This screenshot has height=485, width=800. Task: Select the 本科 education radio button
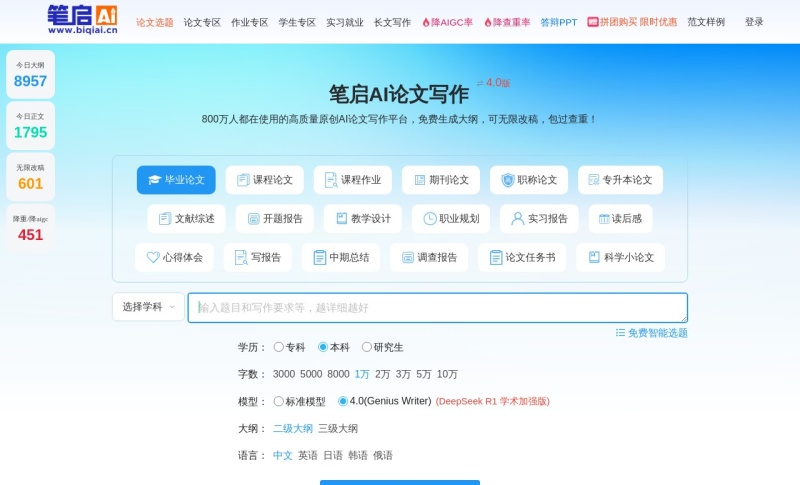point(323,347)
